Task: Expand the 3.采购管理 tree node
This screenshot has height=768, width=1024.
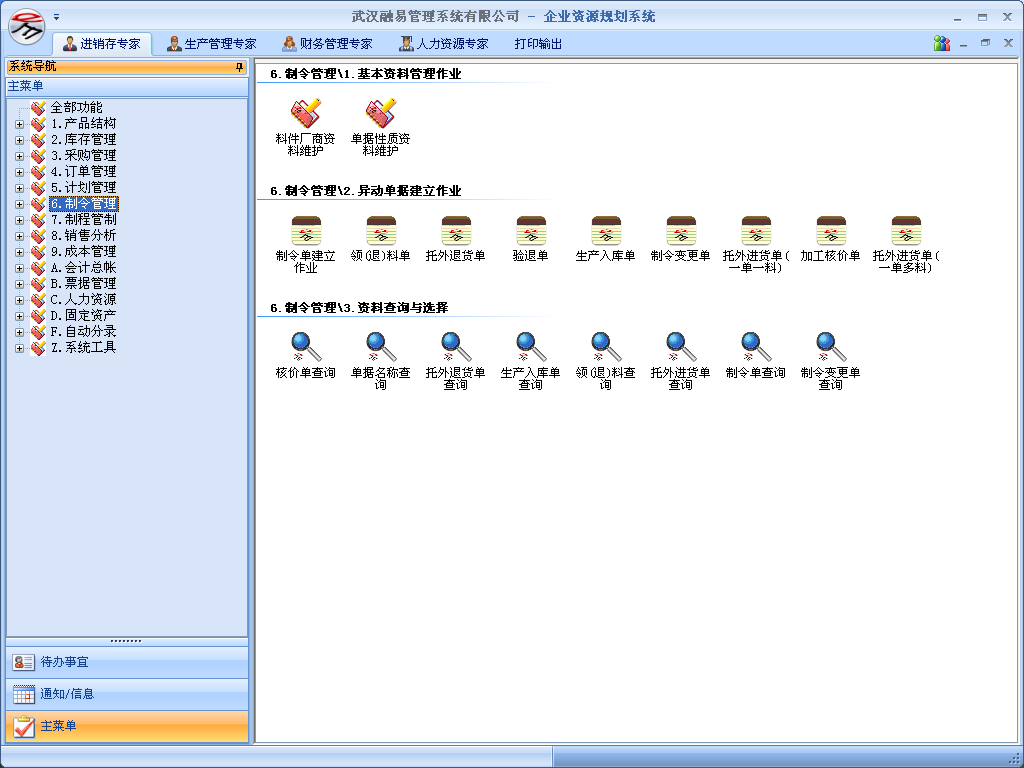Action: (19, 156)
